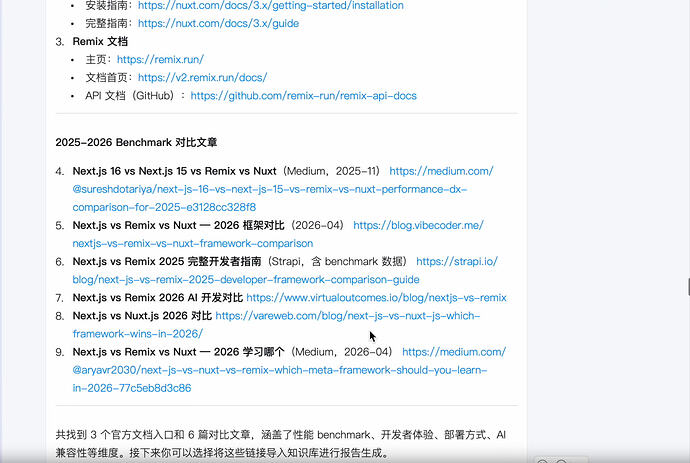Click the 'blog/next-js-vs-remix-2025-developer' link line
The height and width of the screenshot is (463, 690).
[246, 279]
